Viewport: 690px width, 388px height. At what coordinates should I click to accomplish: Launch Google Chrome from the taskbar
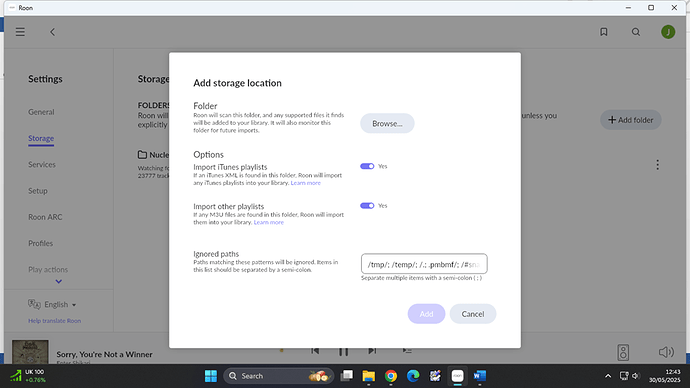coord(391,376)
